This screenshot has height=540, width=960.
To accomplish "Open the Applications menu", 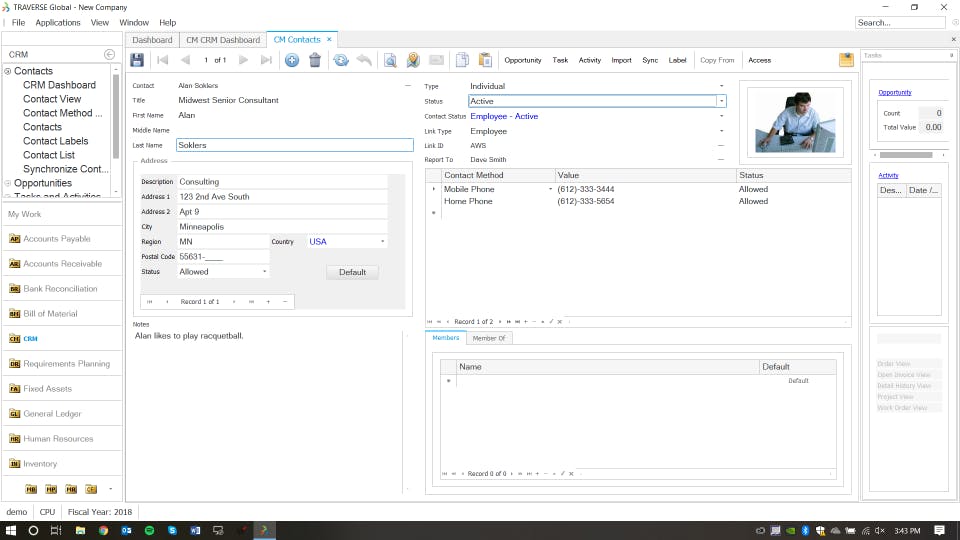I will point(58,22).
